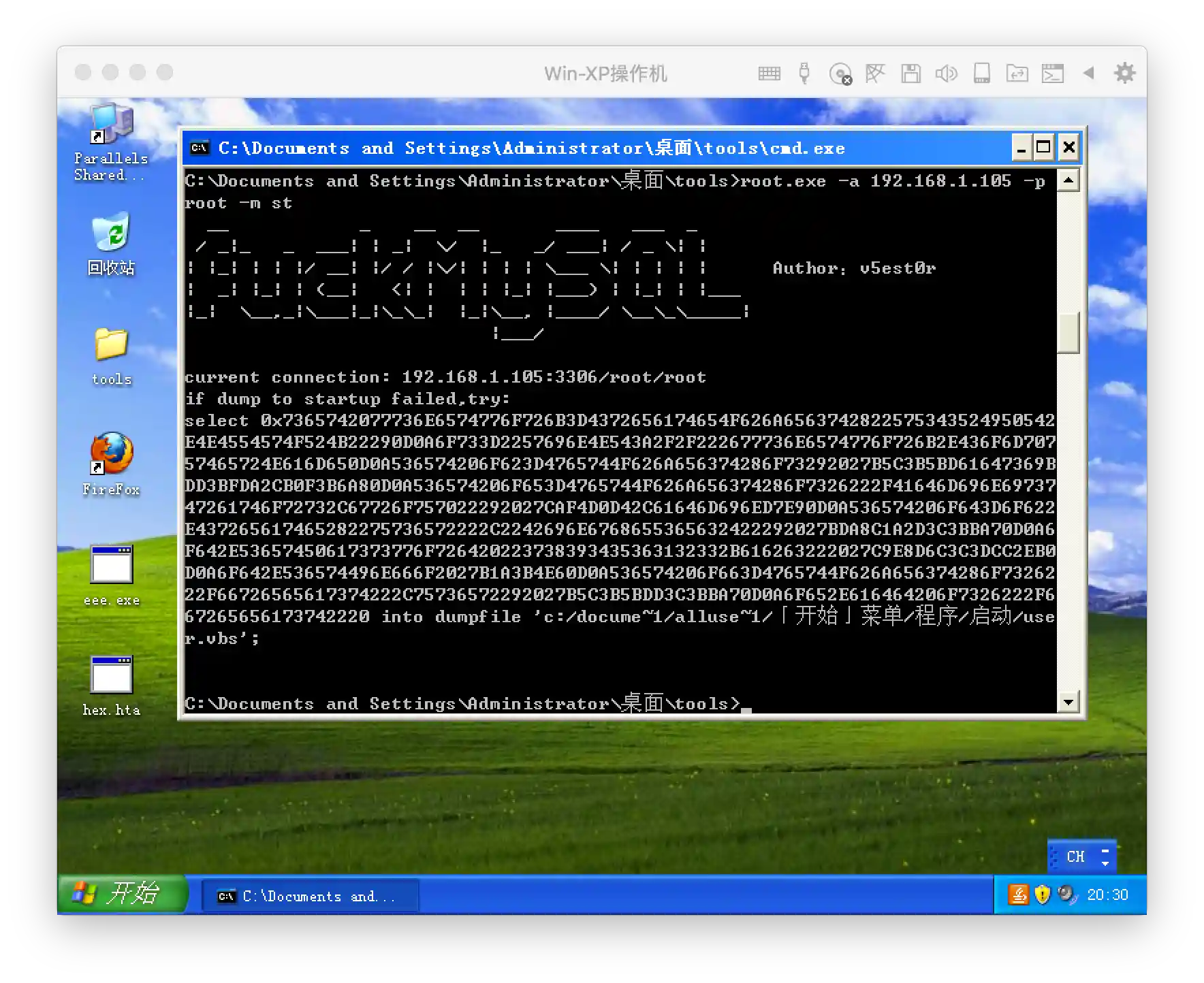
Task: Click the cmd.exe title bar path text
Action: (x=531, y=148)
